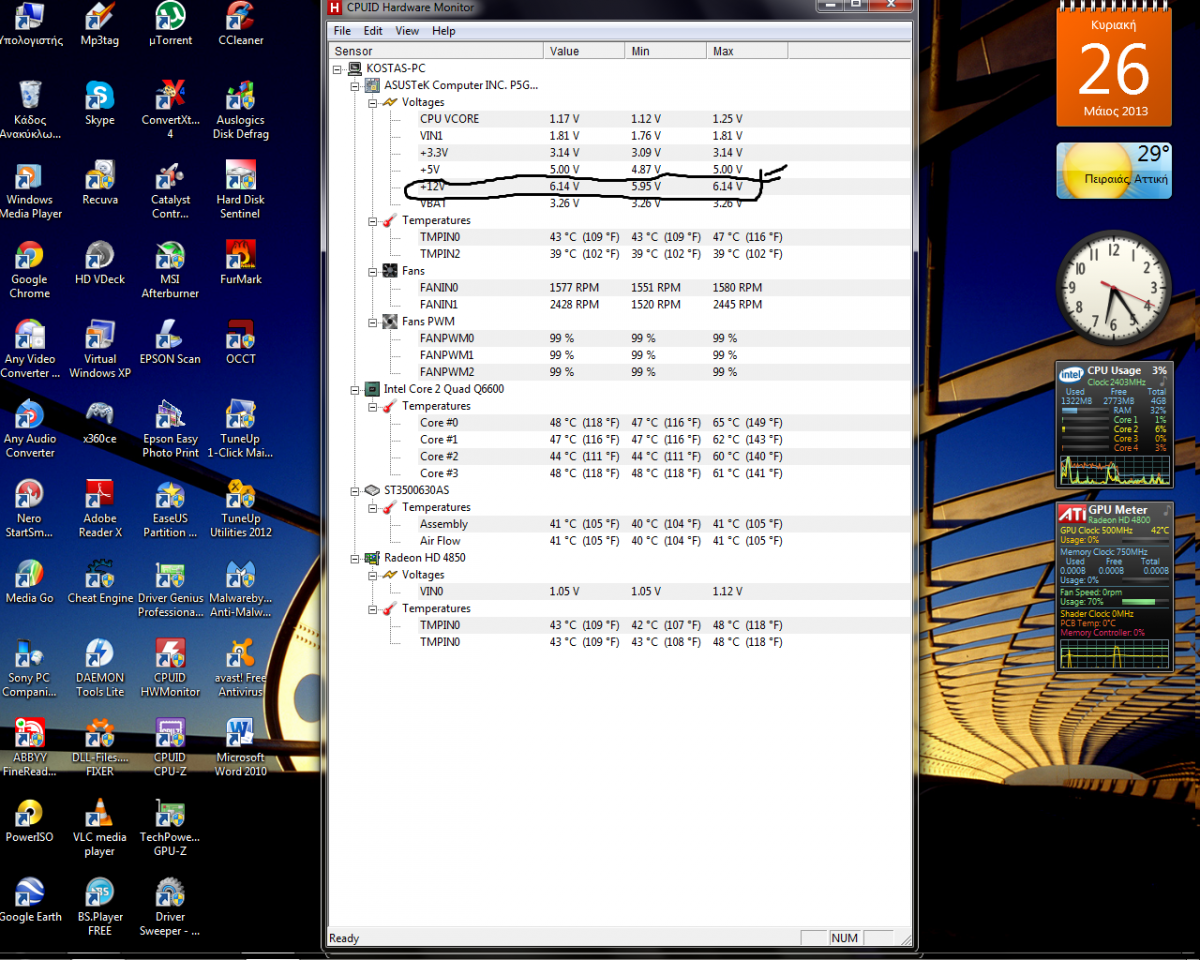
Task: Click the Ready status bar text
Action: click(x=344, y=938)
